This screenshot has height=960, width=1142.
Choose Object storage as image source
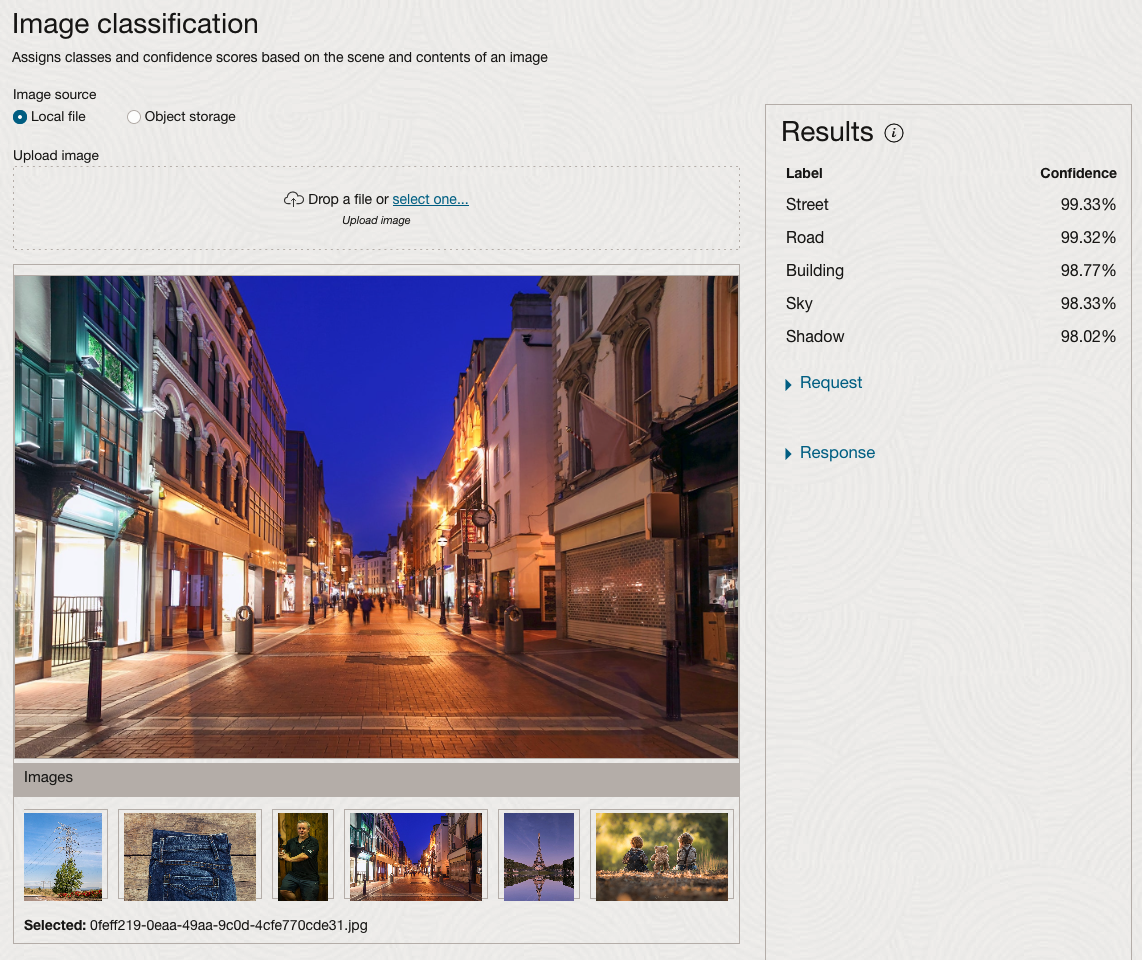134,117
